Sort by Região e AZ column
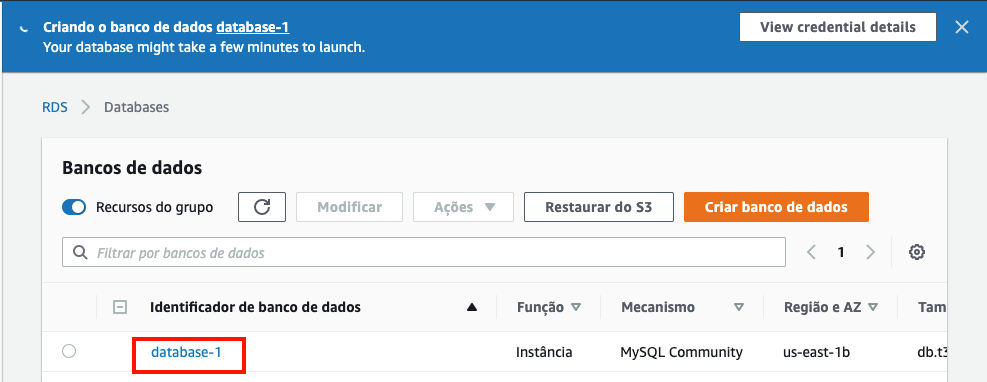Viewport: 987px width, 382px height. 831,307
